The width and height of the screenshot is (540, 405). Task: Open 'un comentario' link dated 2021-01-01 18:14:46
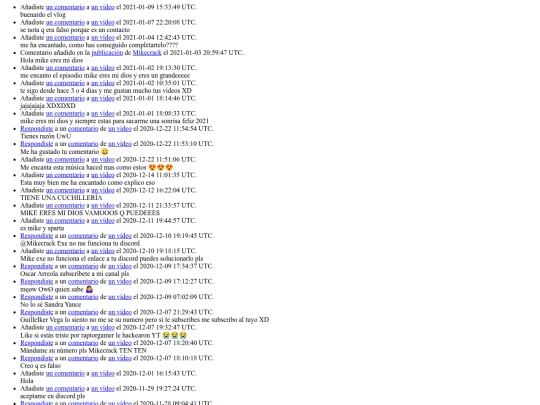click(x=65, y=98)
